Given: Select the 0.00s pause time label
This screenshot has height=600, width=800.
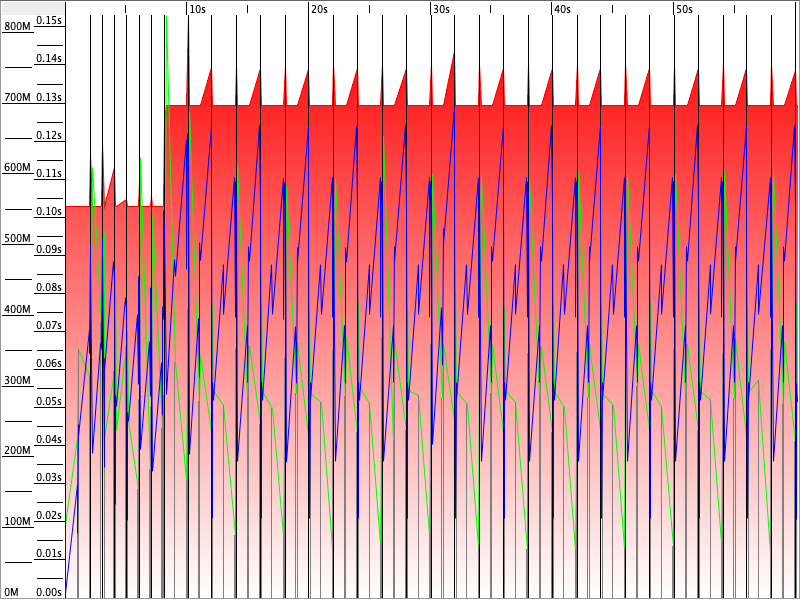Looking at the screenshot, I should click(x=49, y=592).
